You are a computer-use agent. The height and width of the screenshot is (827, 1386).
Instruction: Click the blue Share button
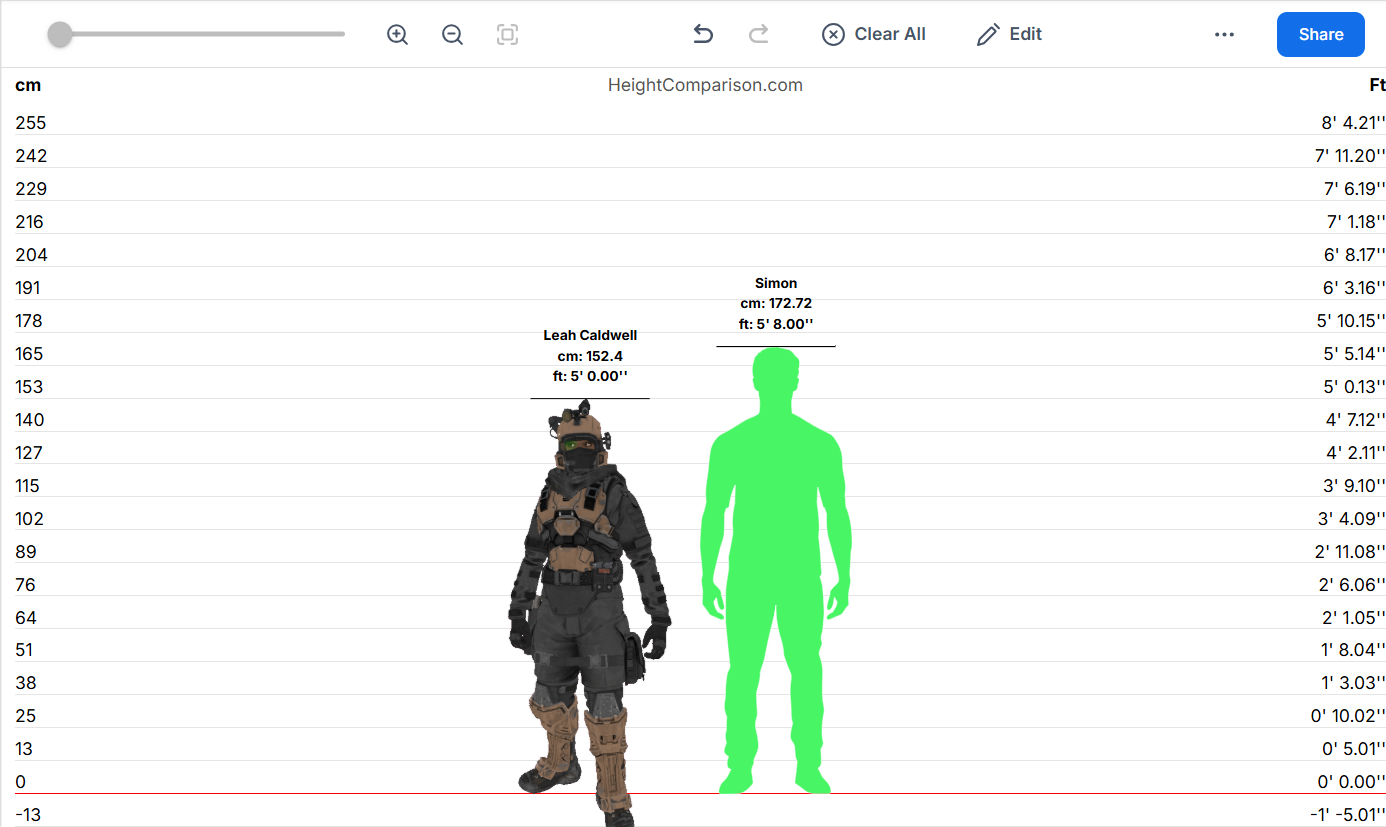tap(1320, 35)
